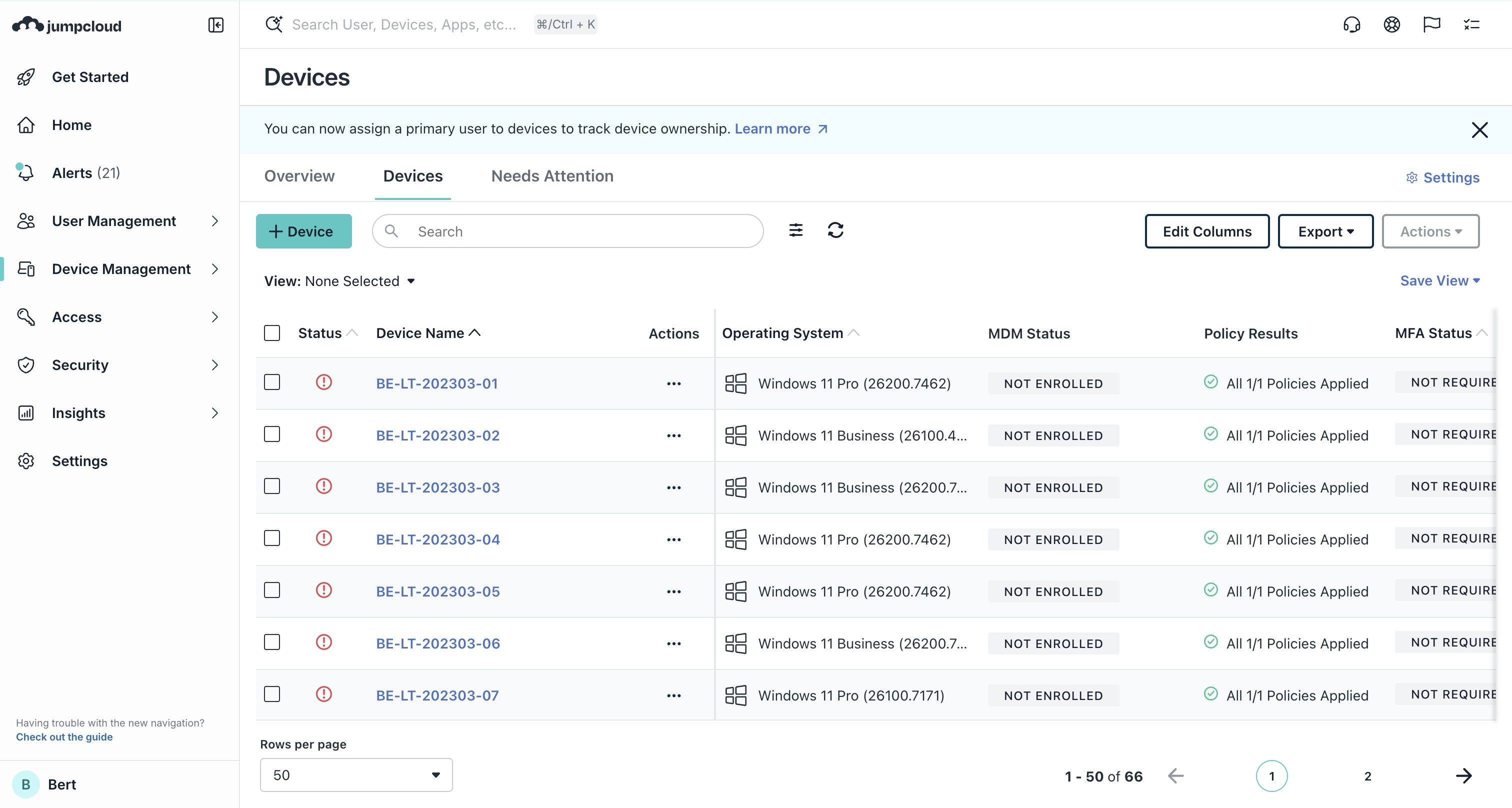
Task: Click the flag icon in header
Action: point(1431,24)
